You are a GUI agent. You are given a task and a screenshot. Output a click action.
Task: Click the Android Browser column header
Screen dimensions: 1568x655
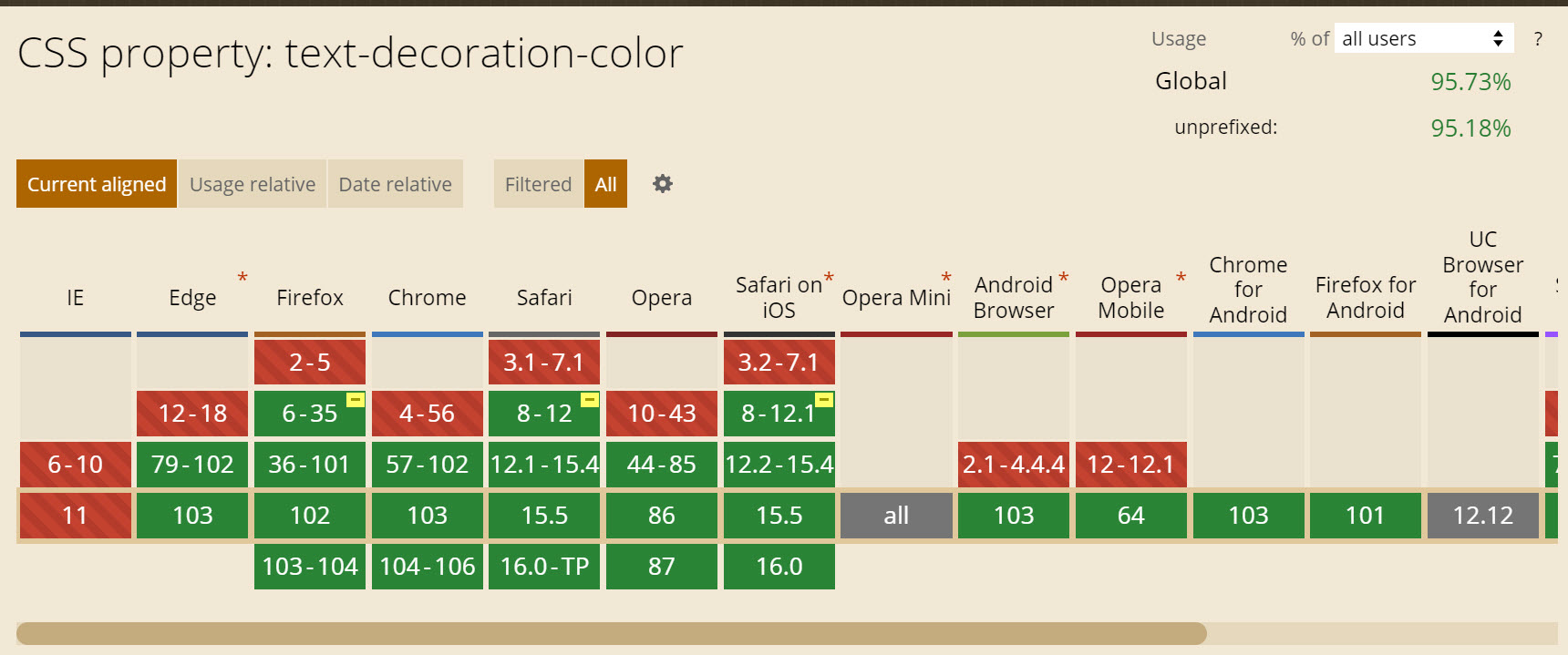1014,298
